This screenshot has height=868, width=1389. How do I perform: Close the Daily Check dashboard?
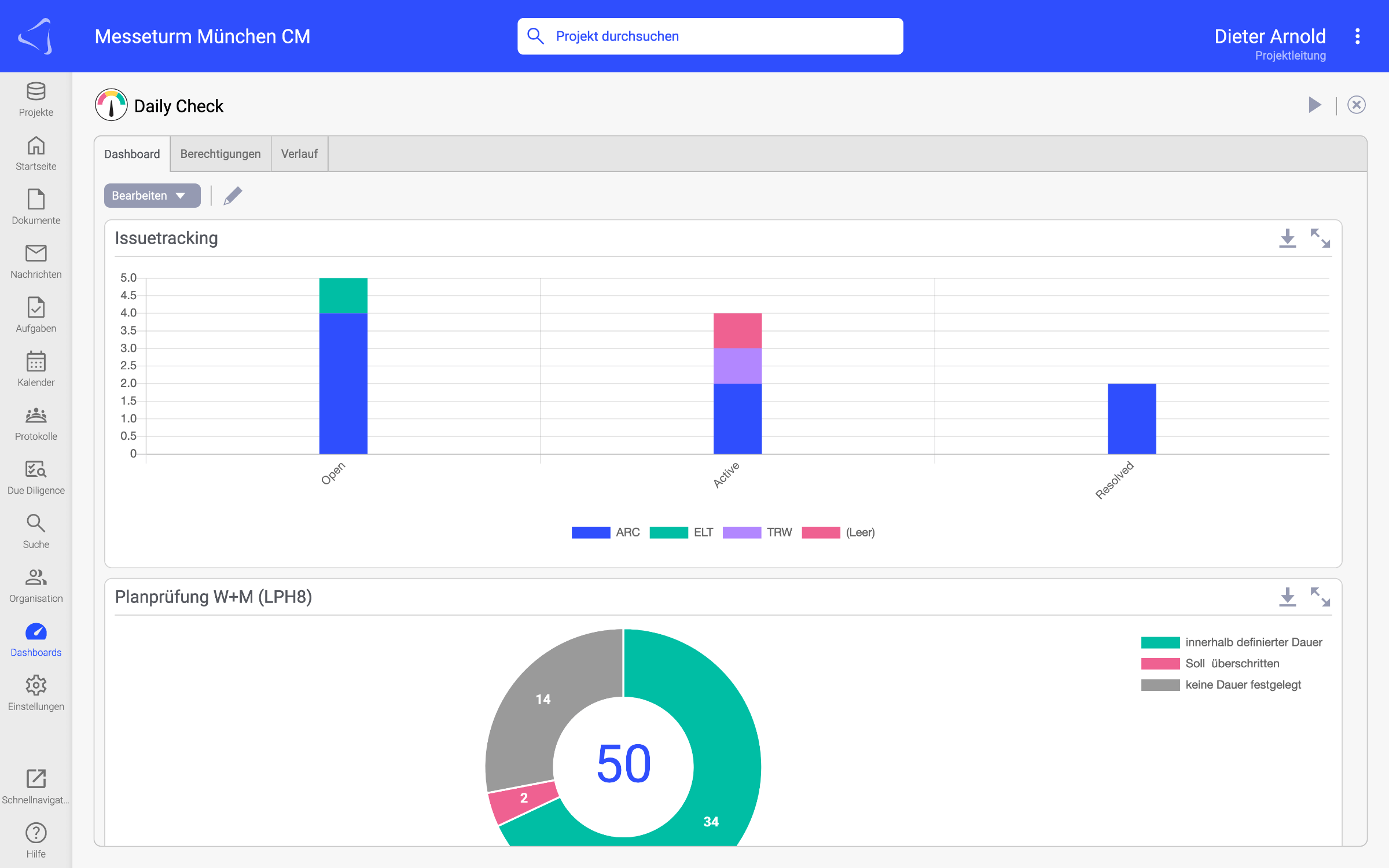coord(1357,105)
